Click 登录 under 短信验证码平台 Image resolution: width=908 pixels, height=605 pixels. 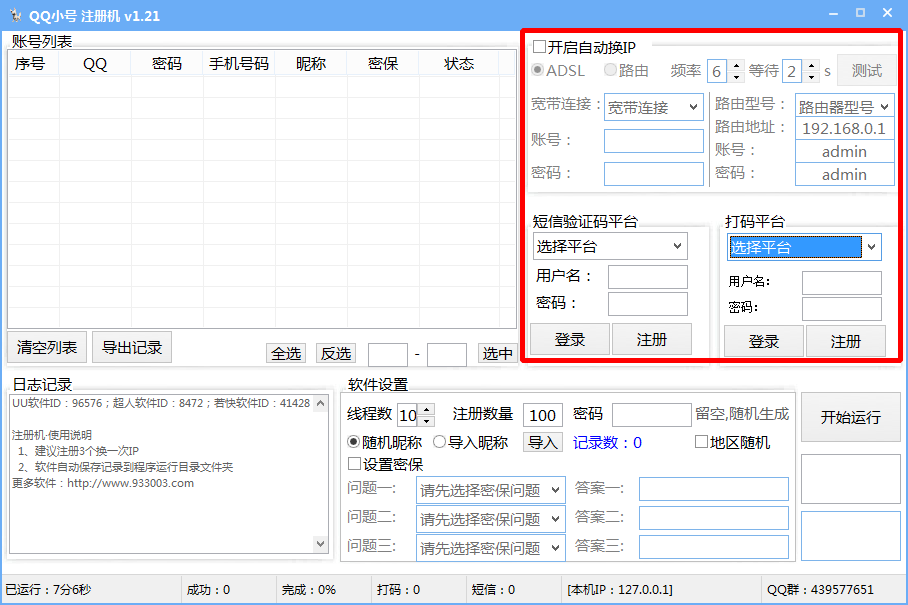click(x=570, y=339)
